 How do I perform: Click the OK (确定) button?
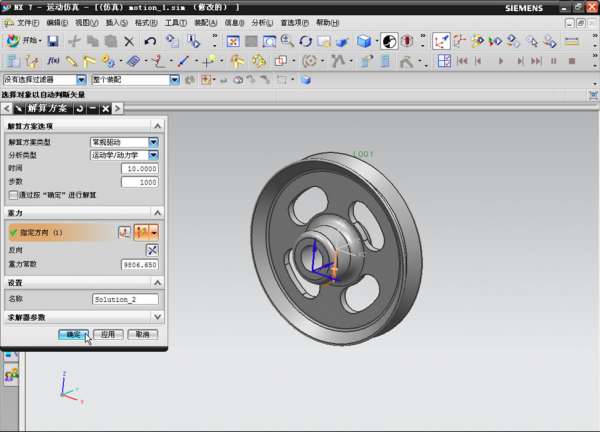coord(74,334)
